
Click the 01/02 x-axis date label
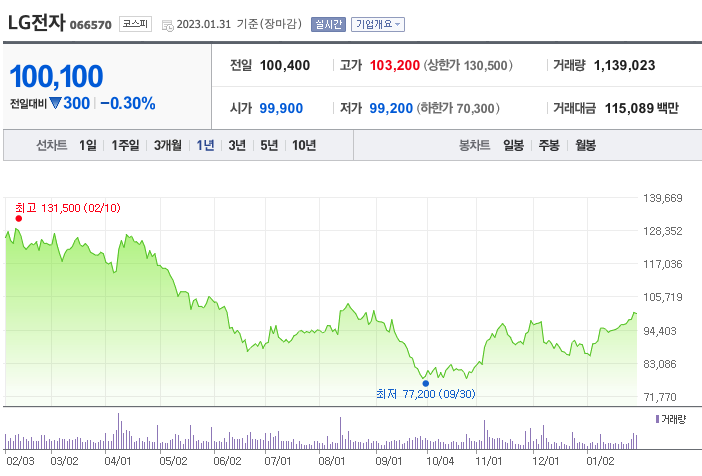click(600, 461)
